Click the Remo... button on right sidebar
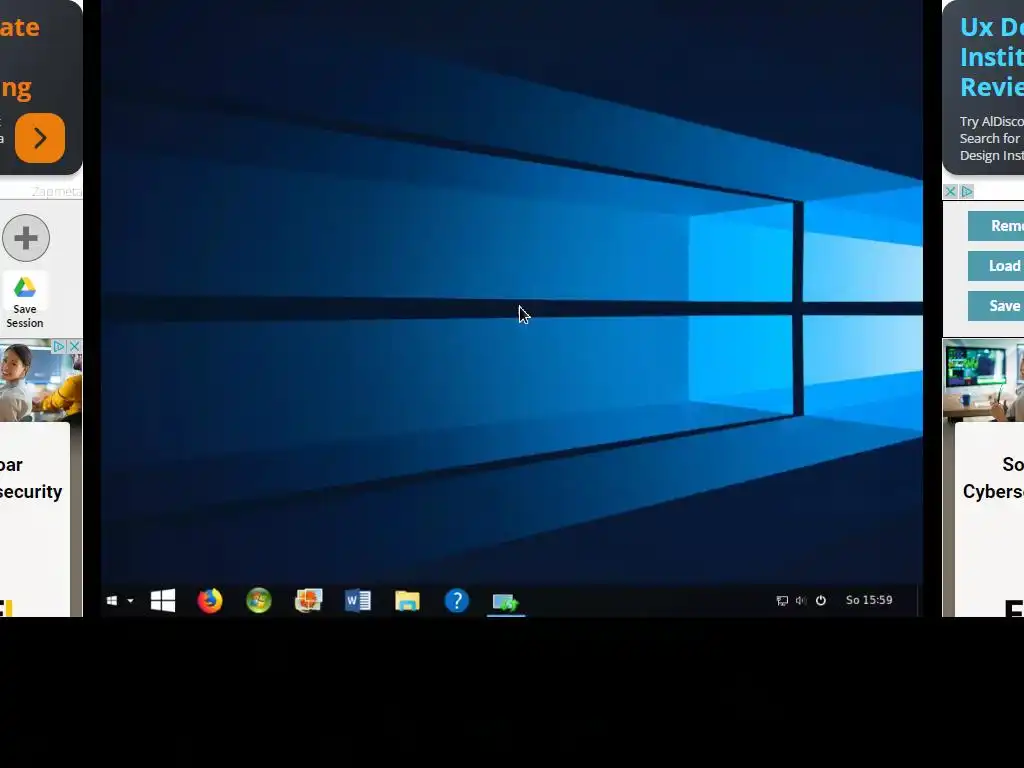 coord(996,226)
